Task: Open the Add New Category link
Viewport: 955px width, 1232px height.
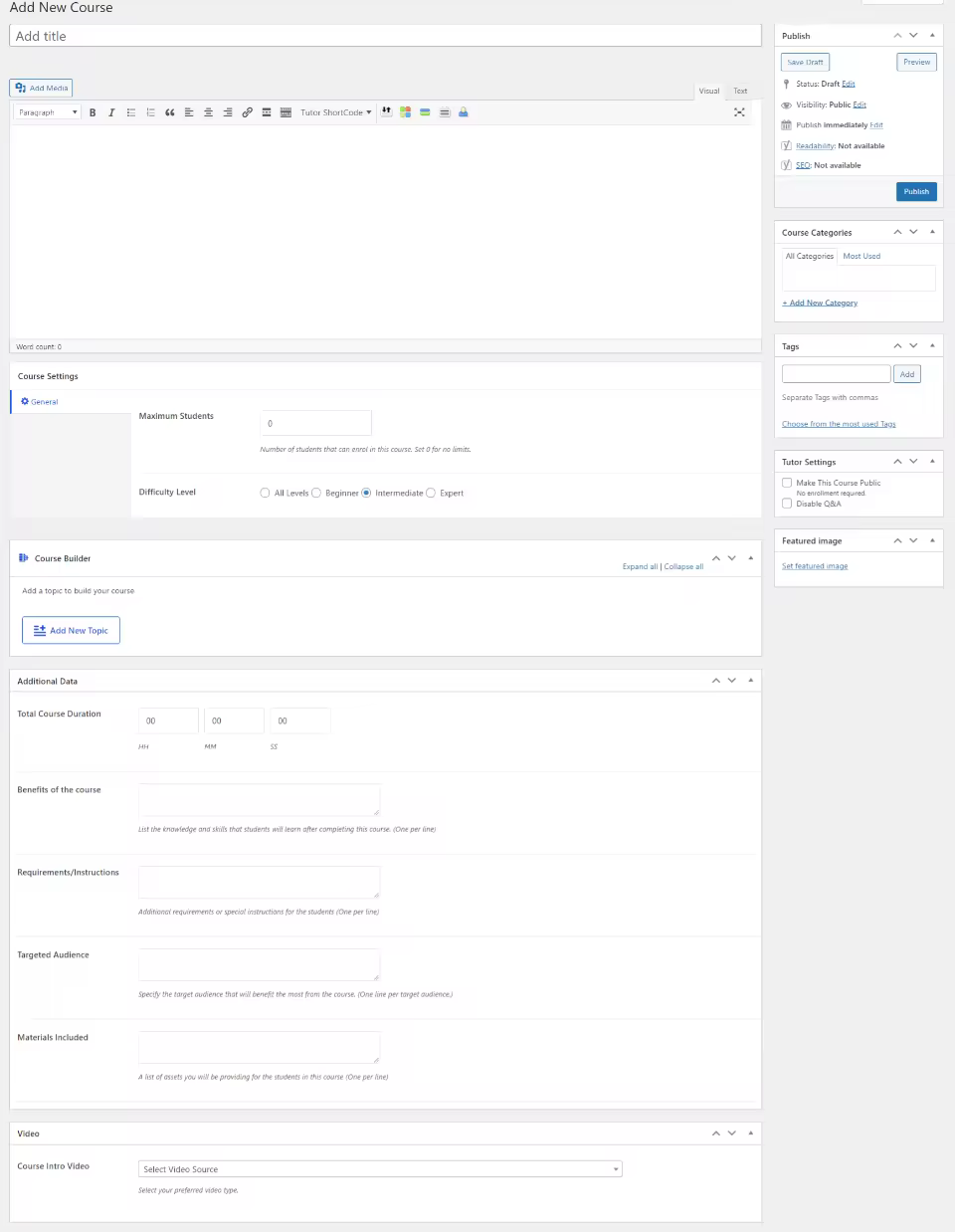Action: coord(820,303)
